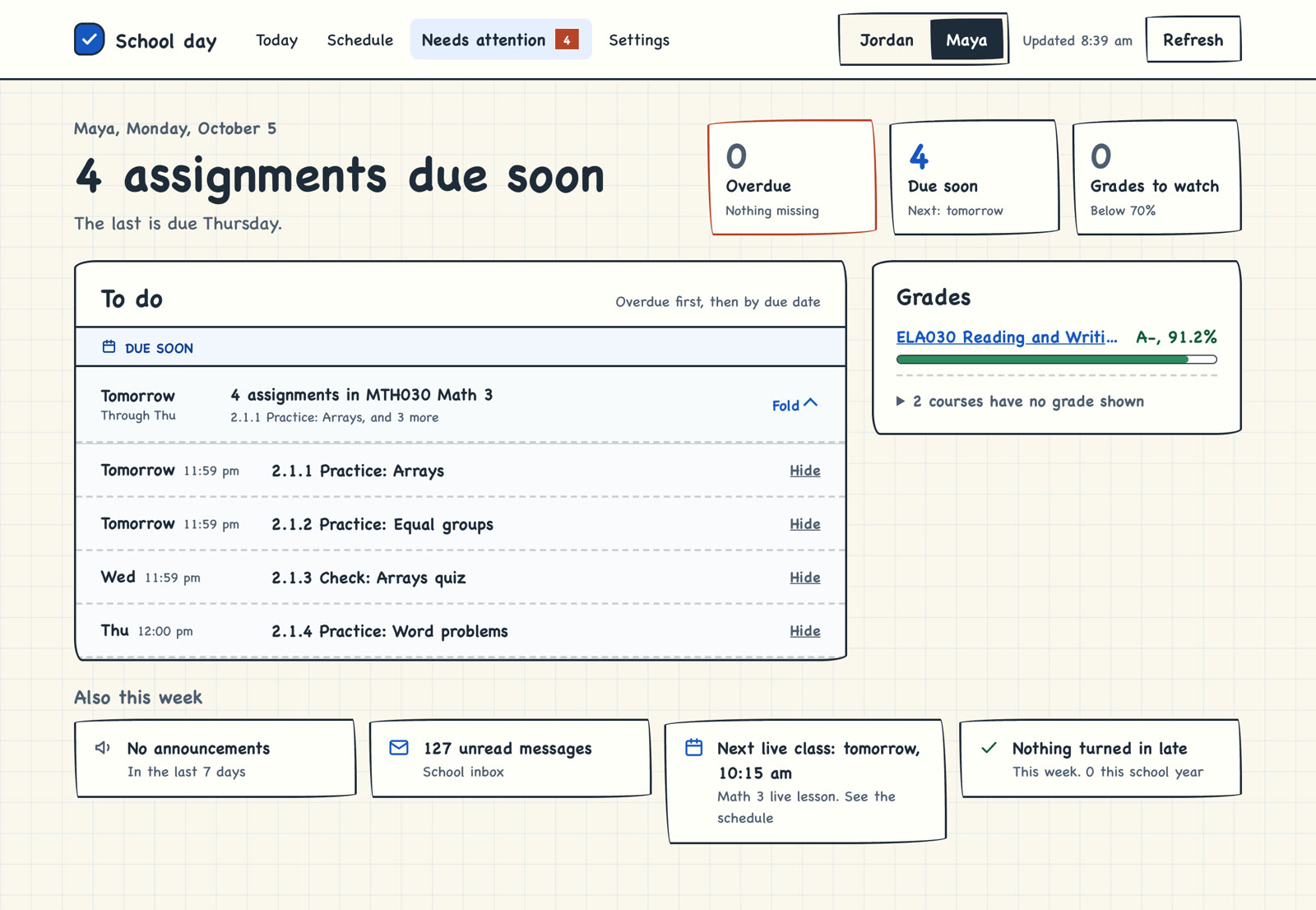Click the '4 assignments in MTH030 Math 3' row
Image resolution: width=1316 pixels, height=910 pixels.
point(461,405)
